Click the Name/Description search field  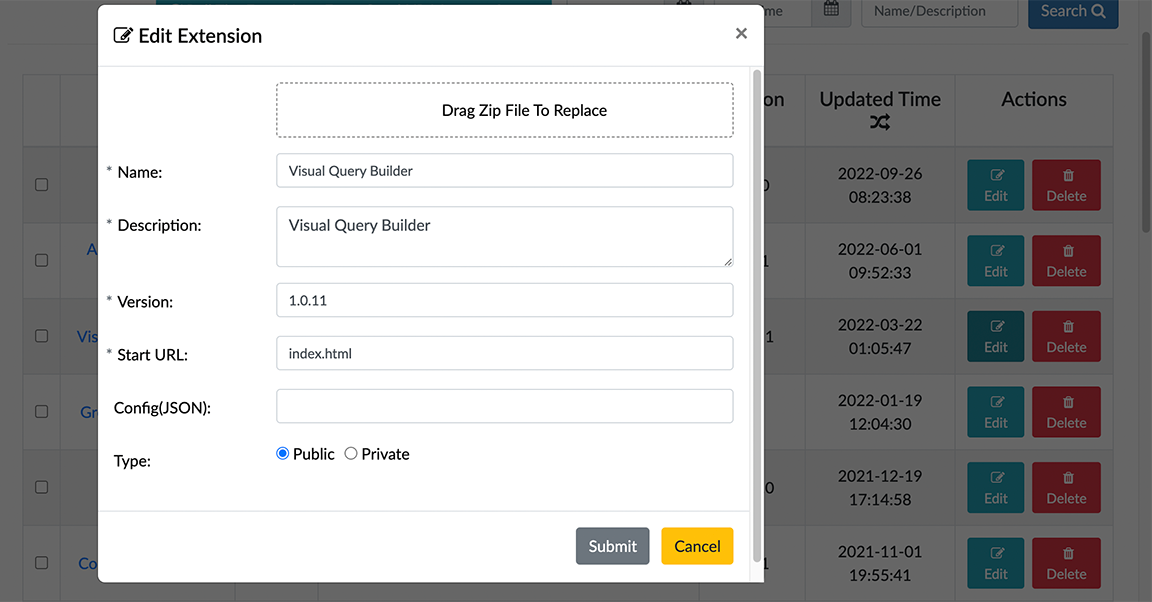938,11
